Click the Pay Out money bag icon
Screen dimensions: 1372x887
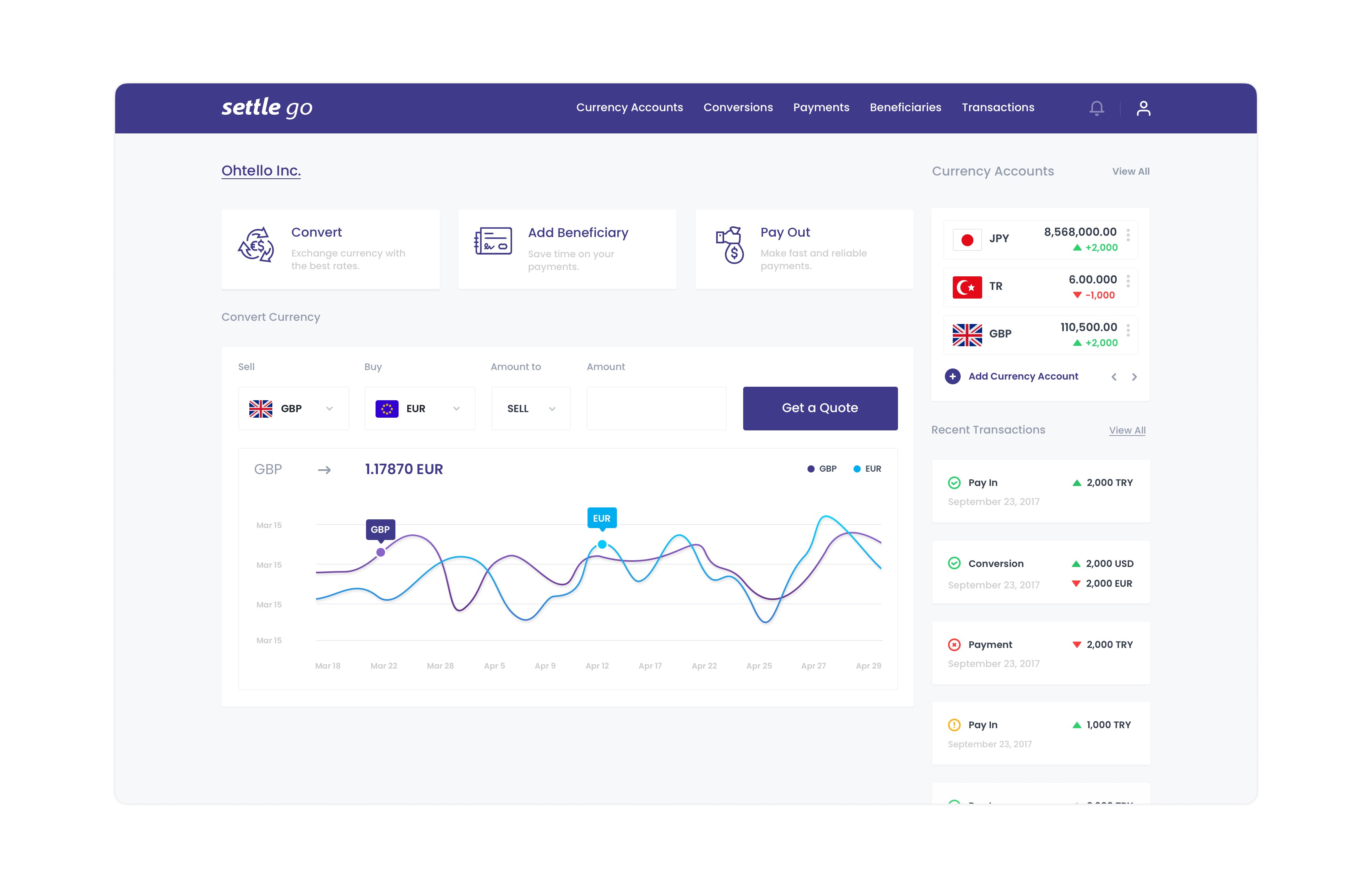pos(730,245)
